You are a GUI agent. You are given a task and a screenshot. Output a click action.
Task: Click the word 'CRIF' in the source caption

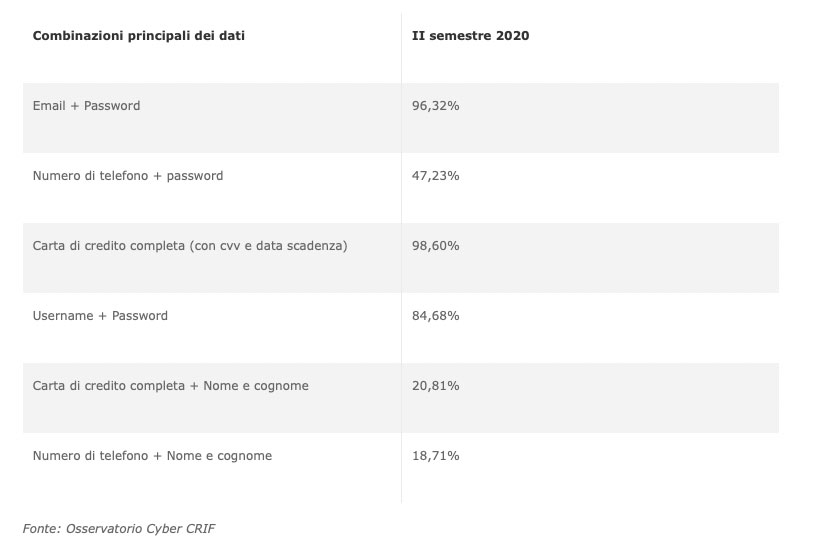coord(199,528)
